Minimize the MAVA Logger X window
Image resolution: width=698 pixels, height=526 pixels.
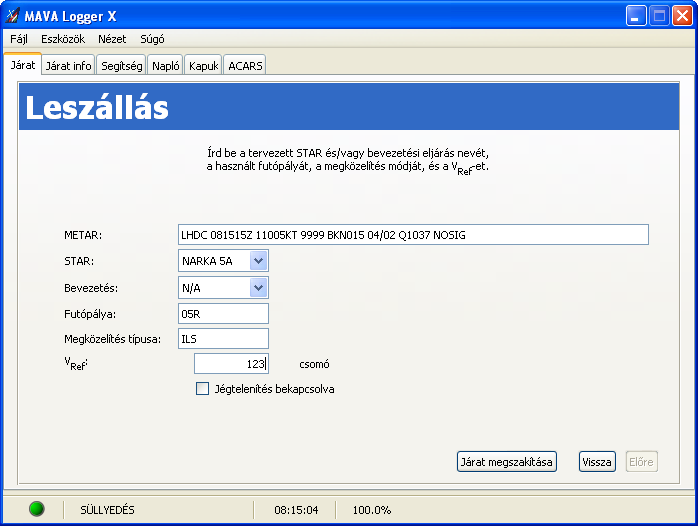[x=636, y=16]
